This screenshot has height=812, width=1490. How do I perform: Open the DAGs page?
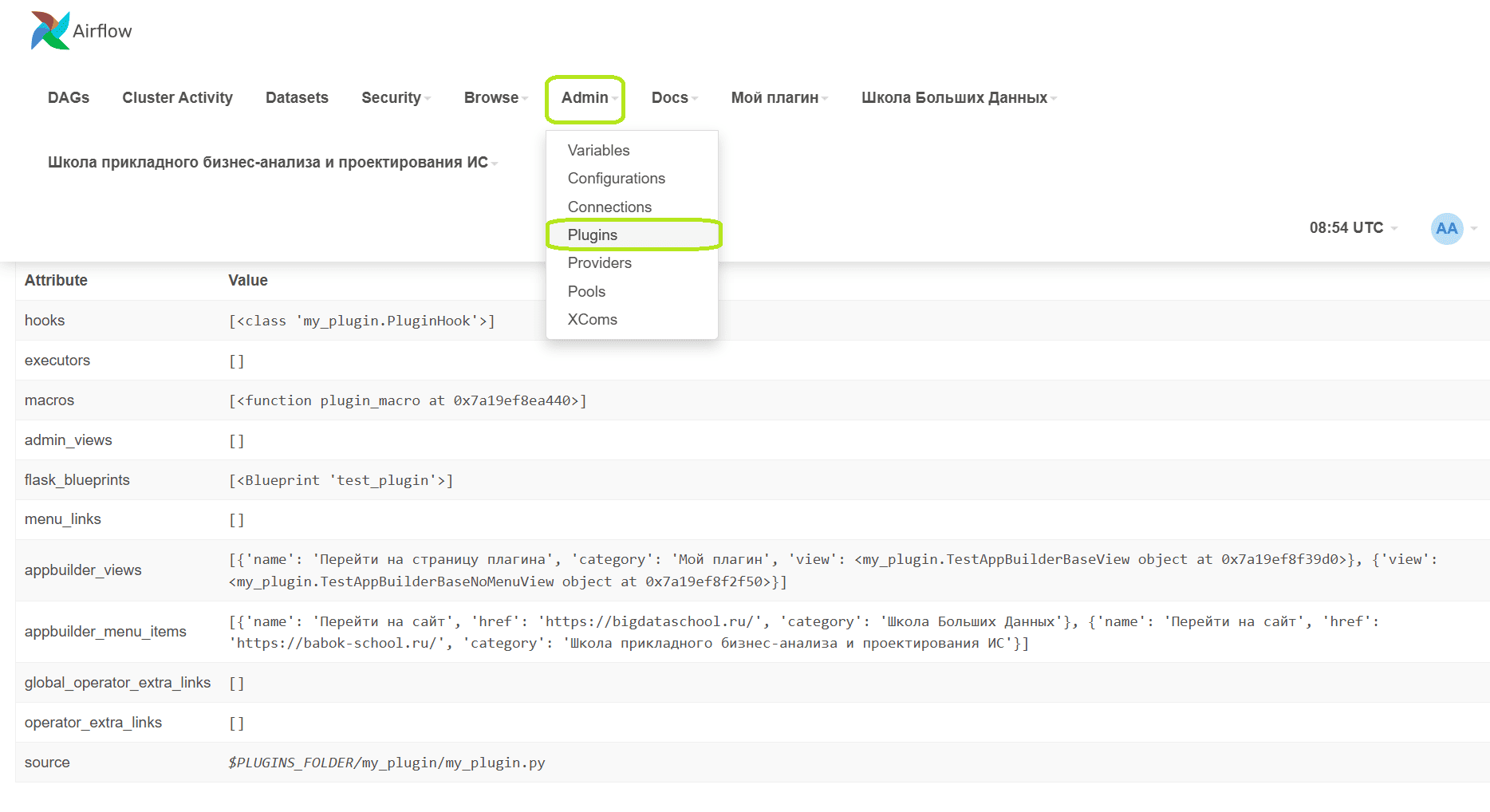click(x=69, y=98)
